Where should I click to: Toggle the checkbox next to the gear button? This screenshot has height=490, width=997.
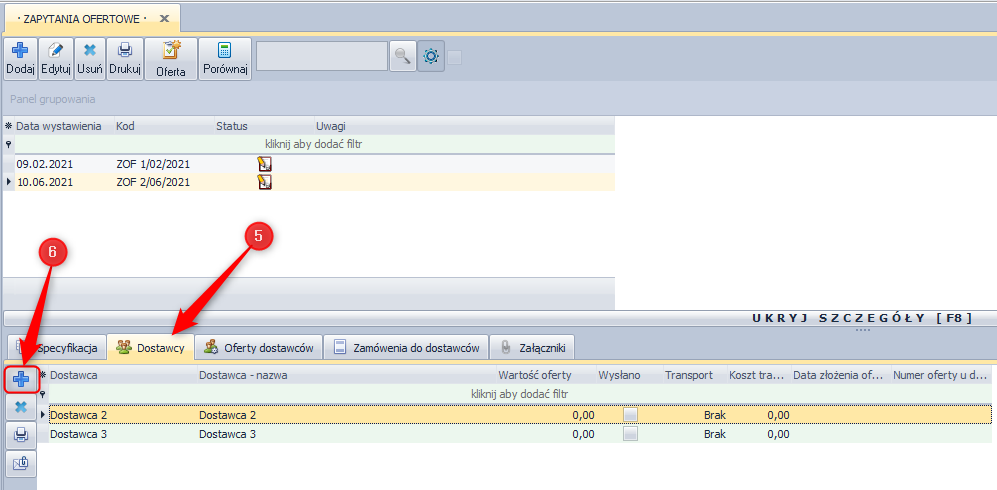(455, 57)
